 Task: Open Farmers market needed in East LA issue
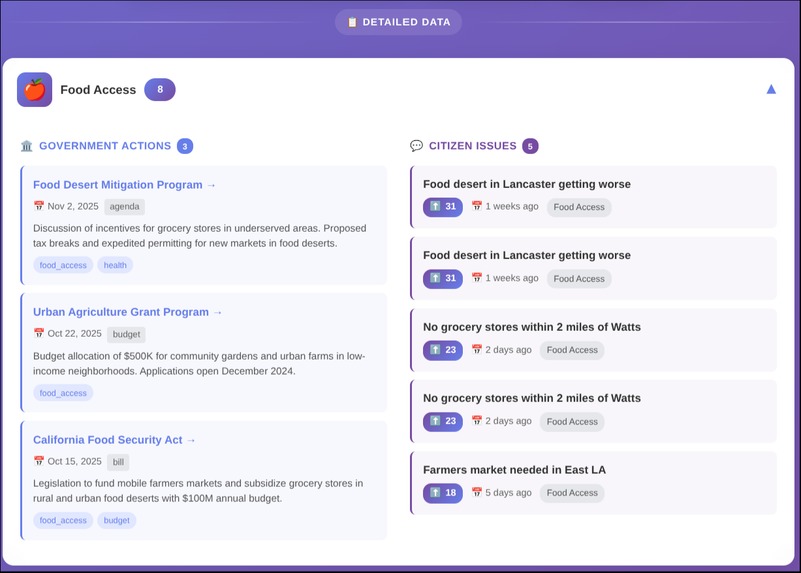pyautogui.click(x=514, y=470)
